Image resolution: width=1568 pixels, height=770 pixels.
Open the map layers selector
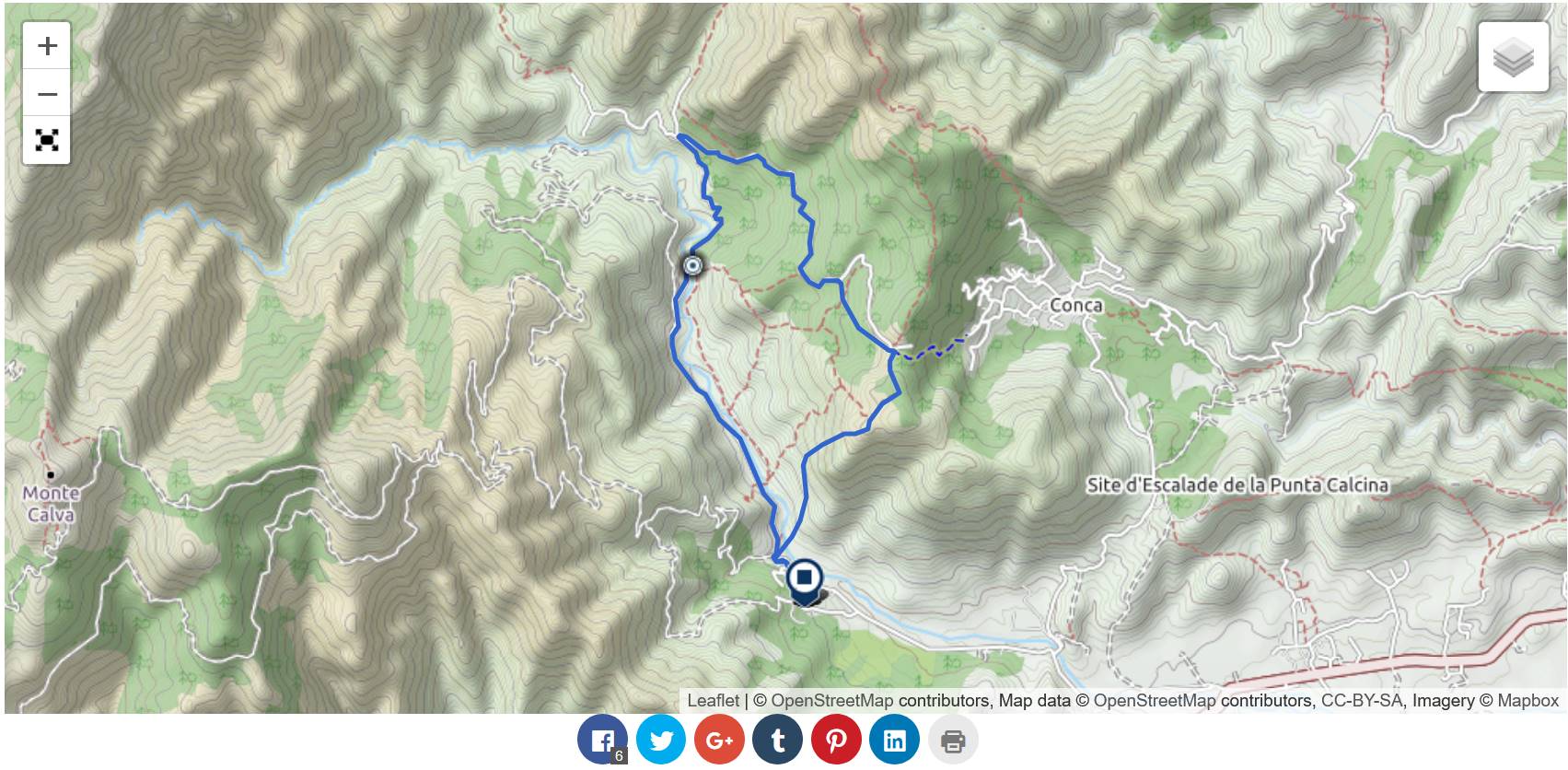click(1514, 57)
